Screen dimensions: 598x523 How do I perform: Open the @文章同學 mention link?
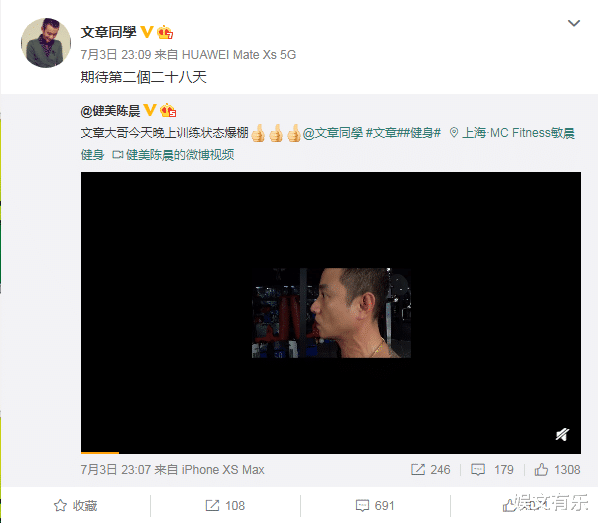point(333,133)
